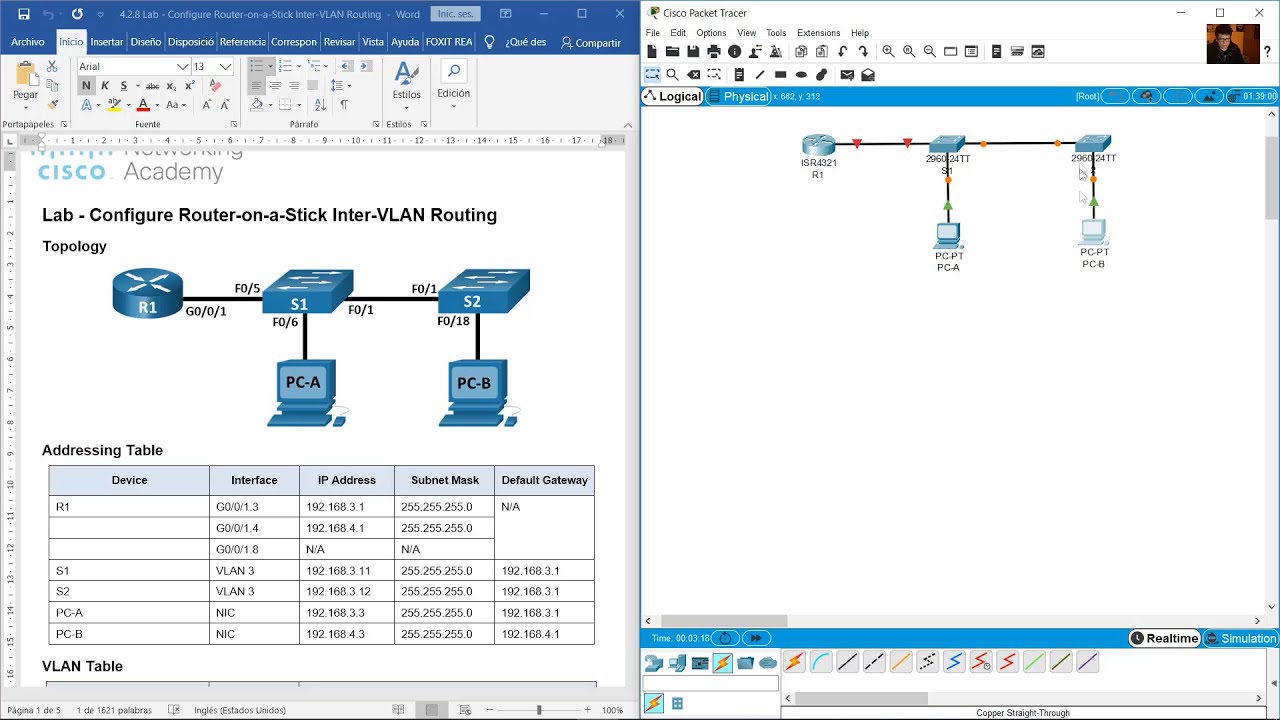Viewport: 1280px width, 720px height.
Task: Click power cycle devices button
Action: [x=725, y=638]
